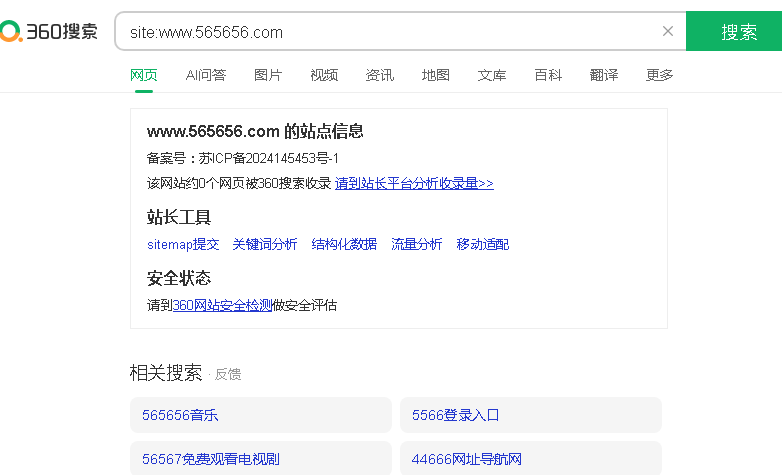This screenshot has height=475, width=782.
Task: Click the 安全状态 heading
Action: point(179,278)
